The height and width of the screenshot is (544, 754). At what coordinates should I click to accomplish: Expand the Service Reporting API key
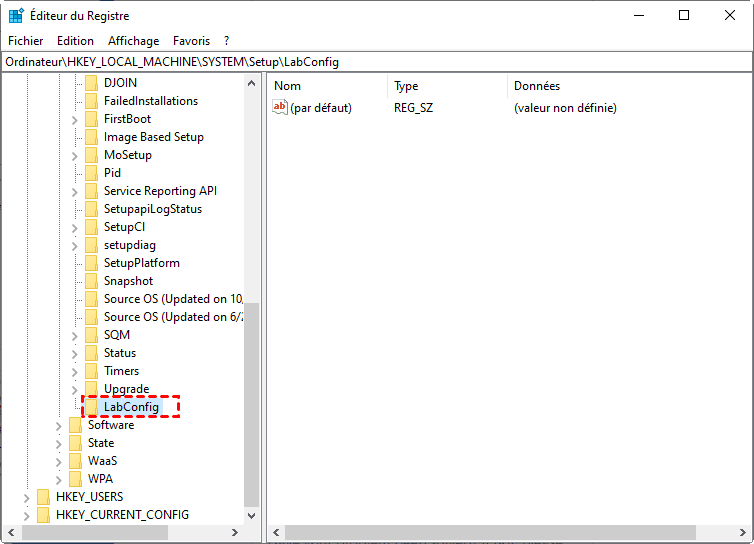[x=75, y=192]
